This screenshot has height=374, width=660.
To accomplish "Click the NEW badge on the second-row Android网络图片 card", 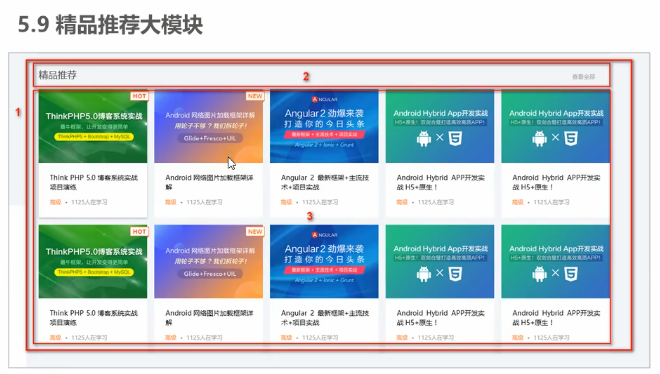I will click(x=255, y=231).
